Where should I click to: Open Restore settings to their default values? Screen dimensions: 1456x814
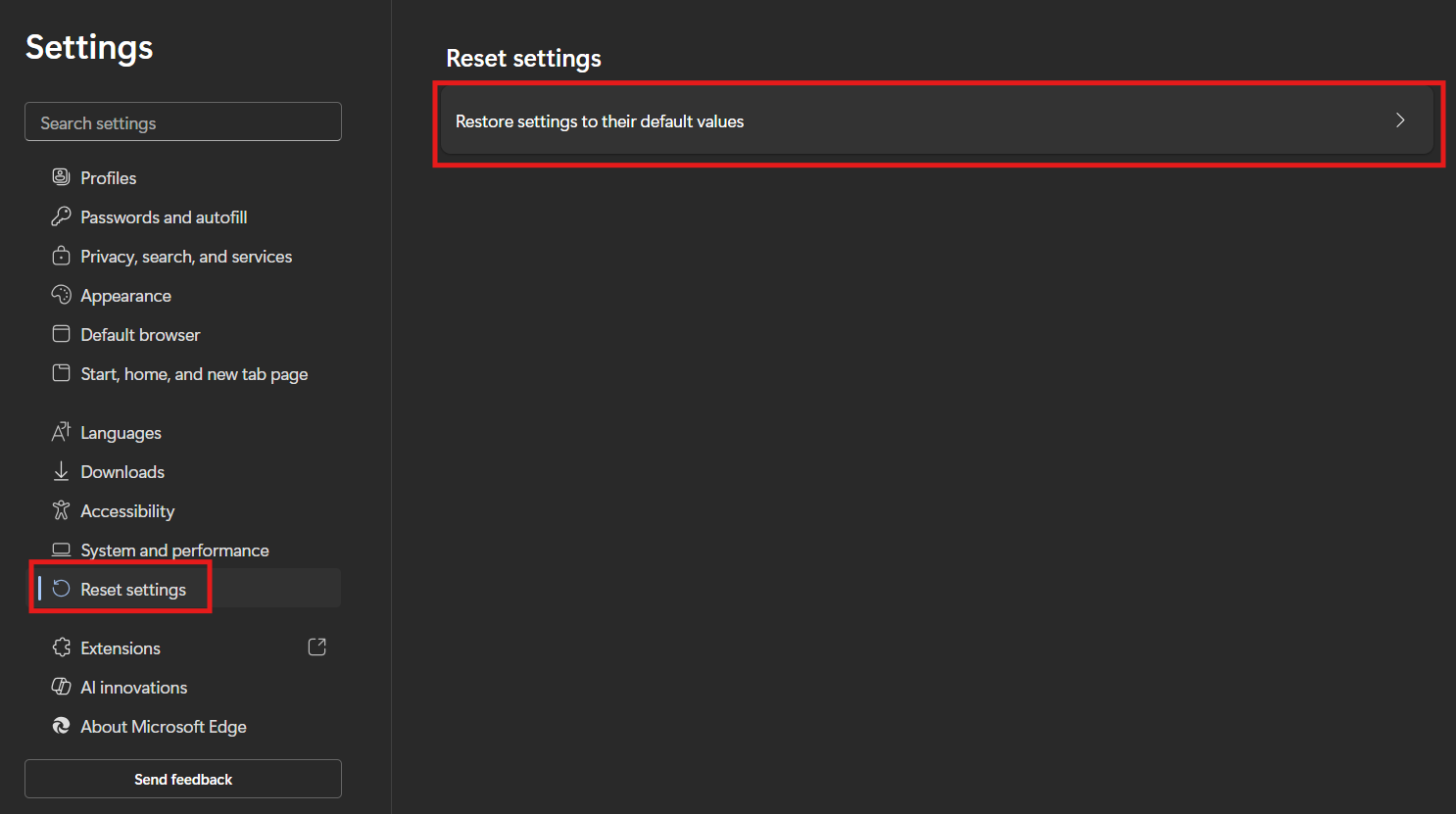600,121
